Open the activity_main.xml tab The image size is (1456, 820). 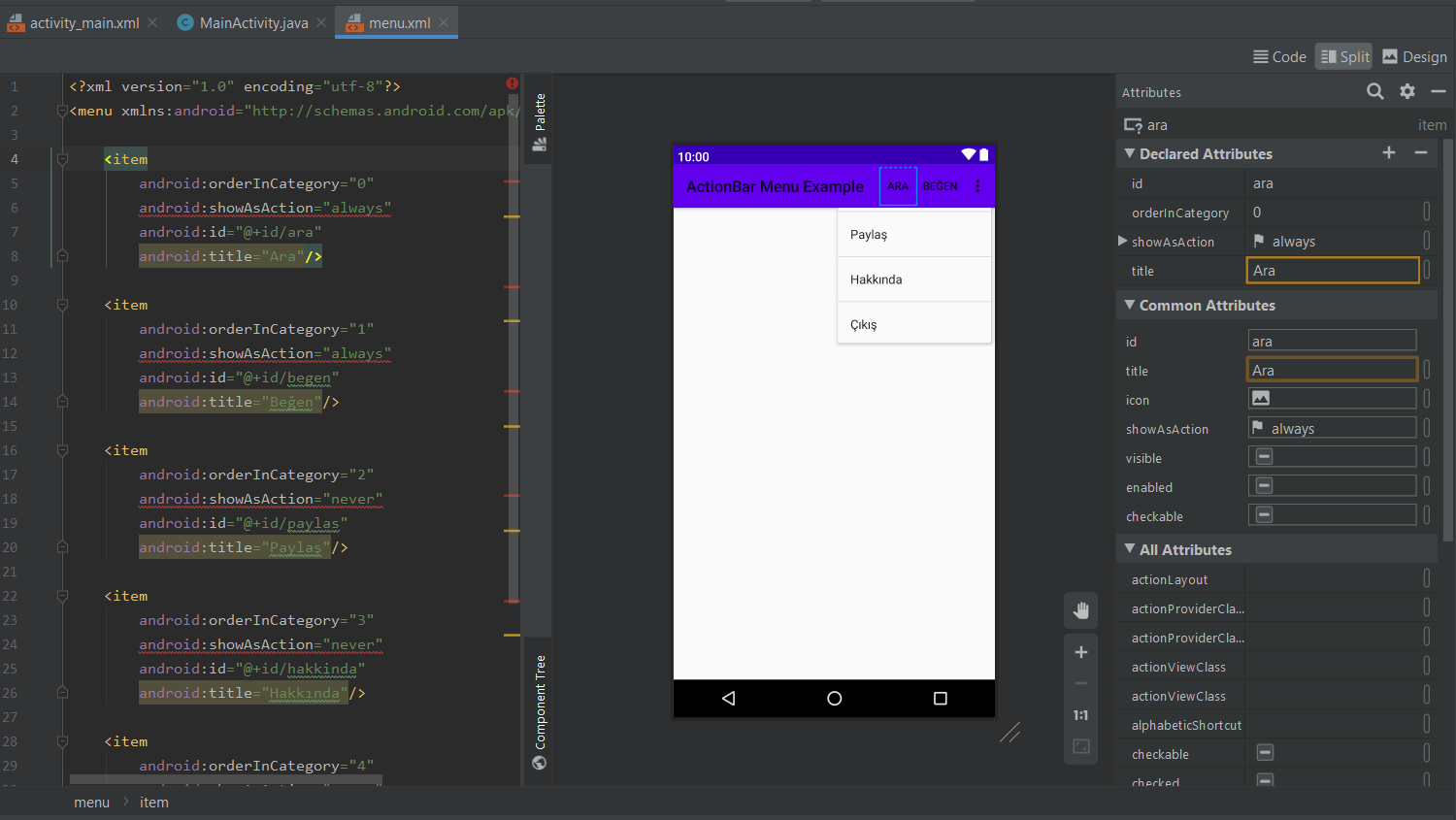pos(83,22)
